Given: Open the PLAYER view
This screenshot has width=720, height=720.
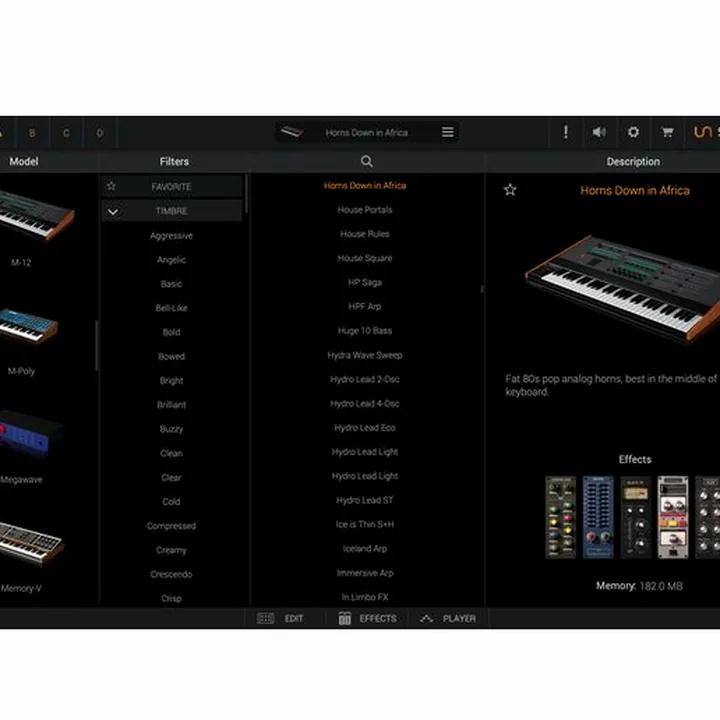Looking at the screenshot, I should pos(459,619).
